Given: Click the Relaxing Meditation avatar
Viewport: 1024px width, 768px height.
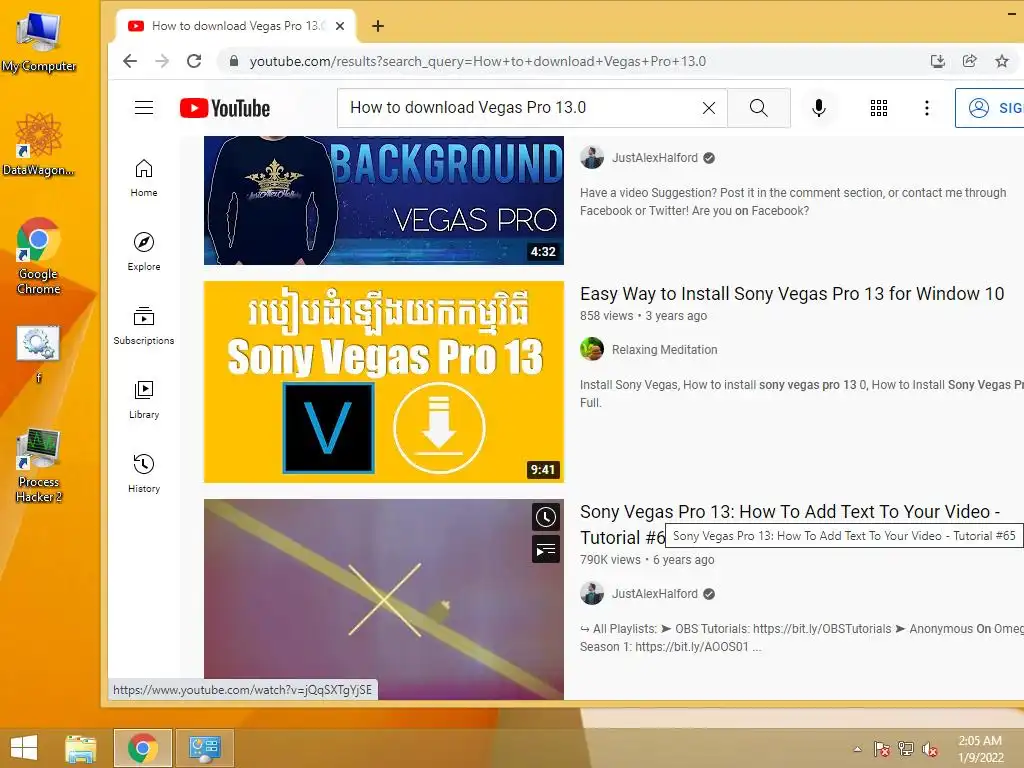Looking at the screenshot, I should [592, 349].
